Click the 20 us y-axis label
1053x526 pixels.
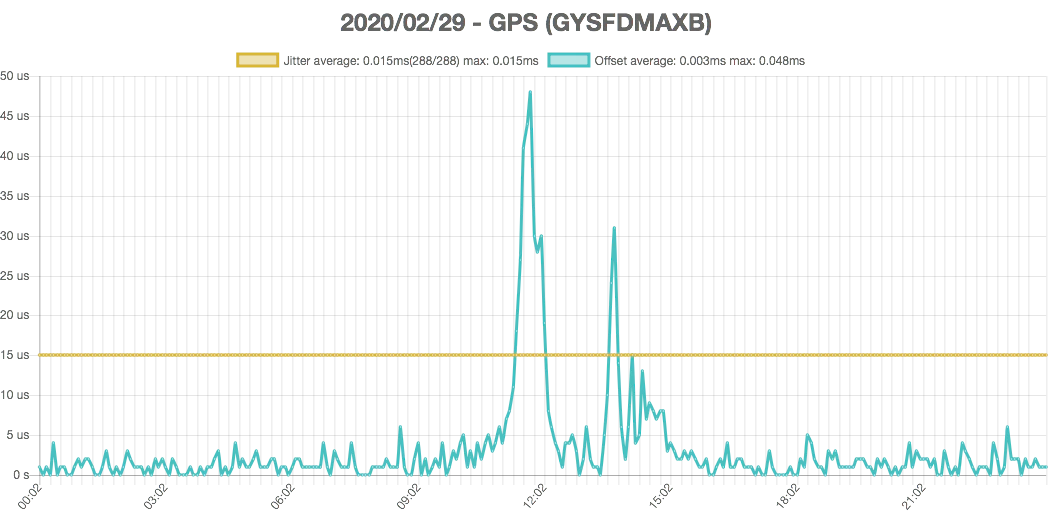click(15, 315)
